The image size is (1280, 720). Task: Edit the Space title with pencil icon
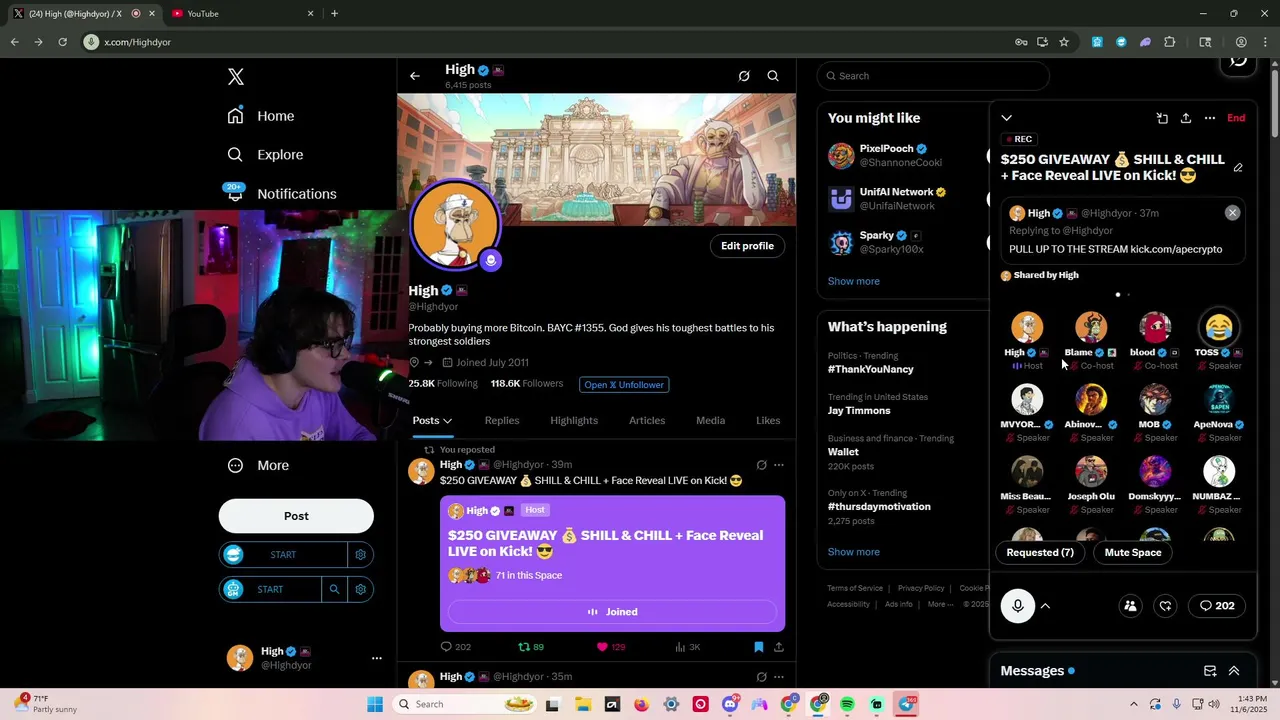1238,168
